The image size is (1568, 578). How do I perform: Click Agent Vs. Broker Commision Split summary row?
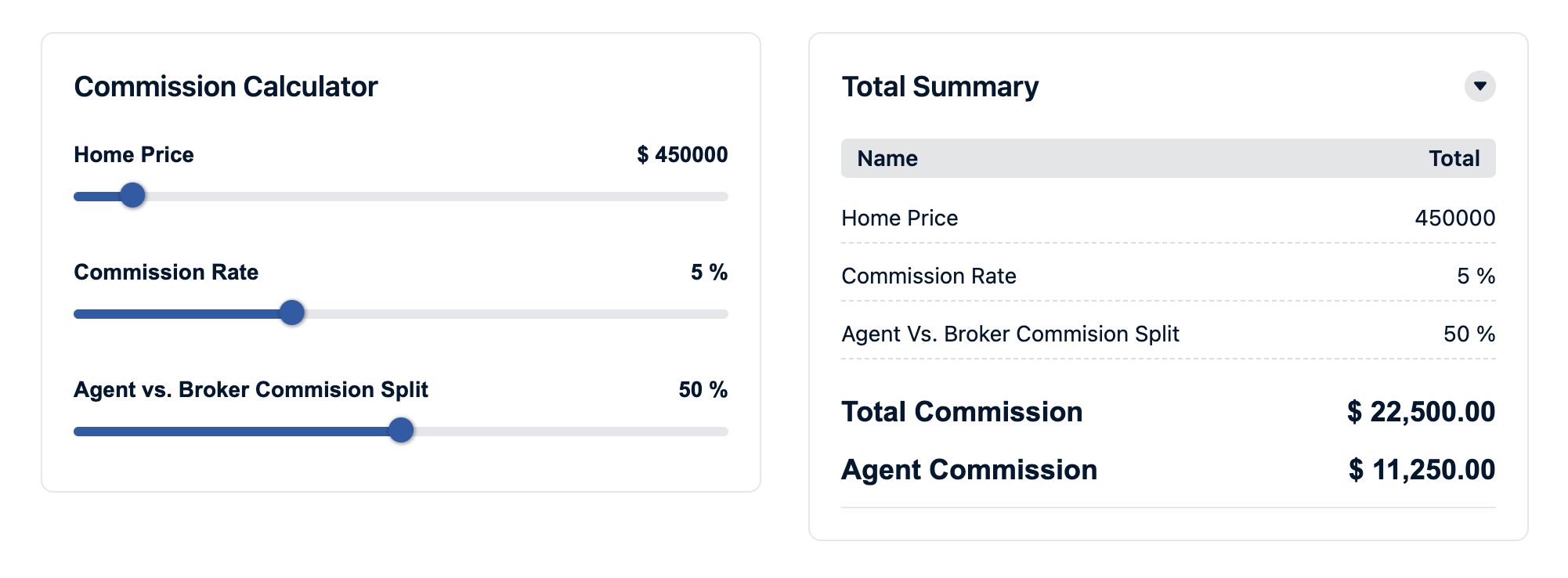(1010, 334)
